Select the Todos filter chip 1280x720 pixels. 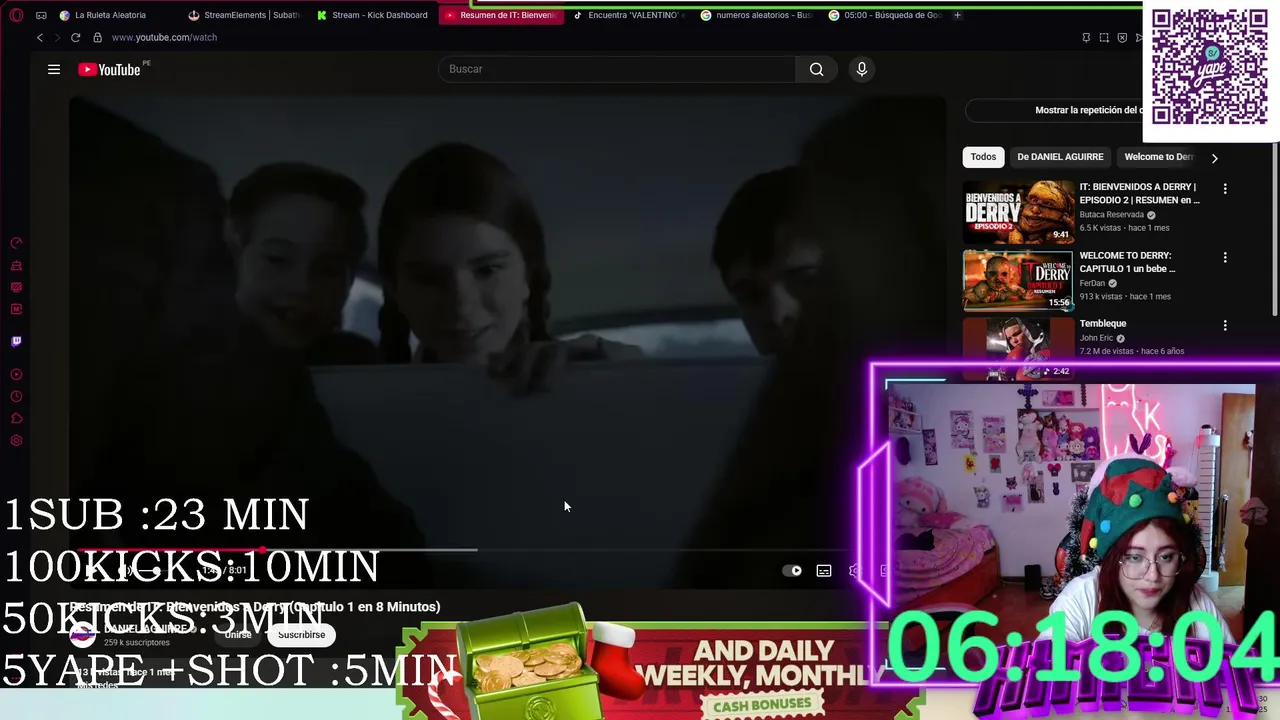click(x=983, y=157)
